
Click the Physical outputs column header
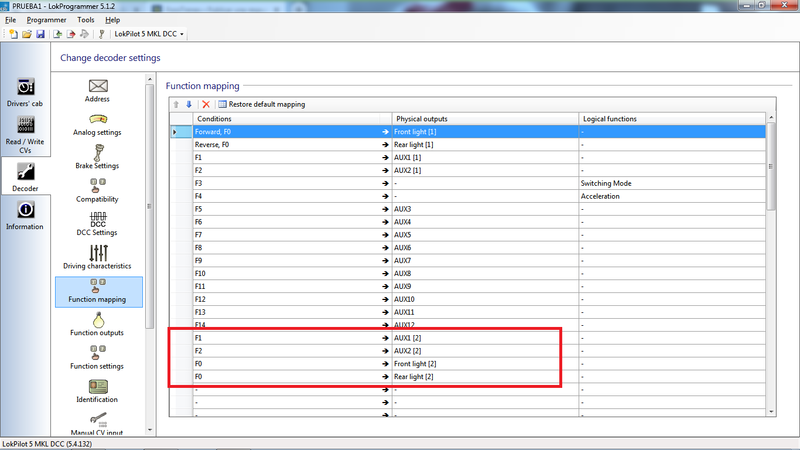[x=485, y=119]
